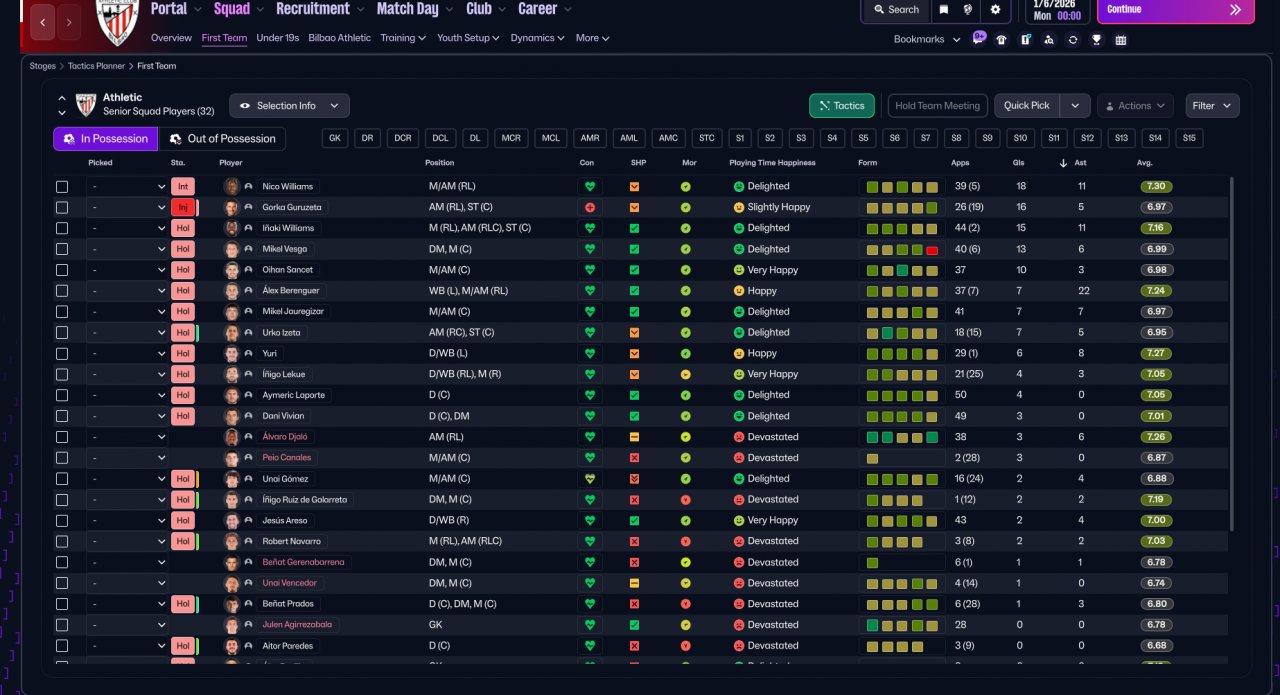The height and width of the screenshot is (695, 1280).
Task: Click Nico Williams' Int status badge
Action: pyautogui.click(x=182, y=187)
